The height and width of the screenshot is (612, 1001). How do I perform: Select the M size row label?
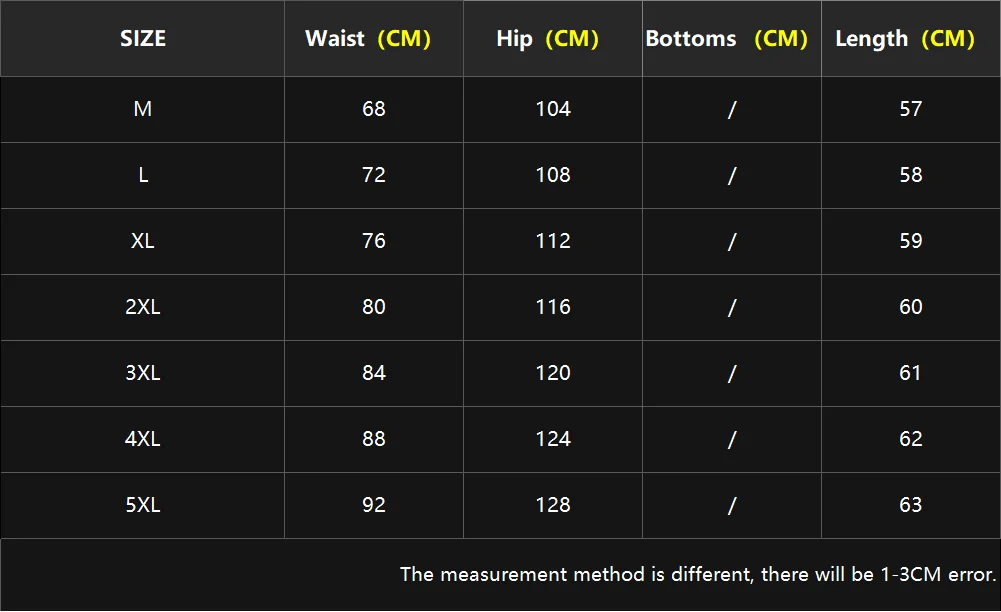[x=143, y=109]
